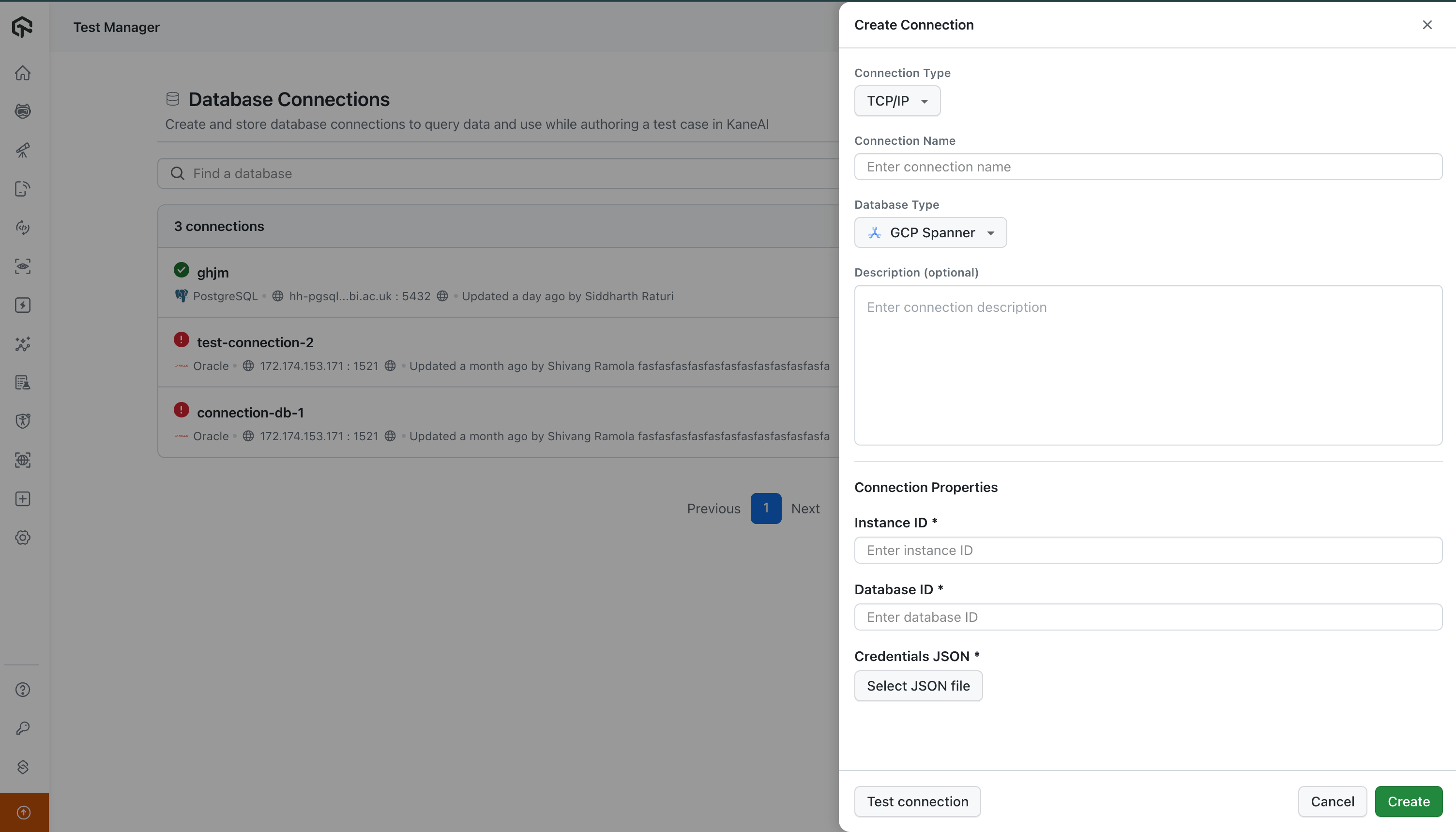
Task: Click the Enter instance ID field
Action: click(x=1148, y=550)
